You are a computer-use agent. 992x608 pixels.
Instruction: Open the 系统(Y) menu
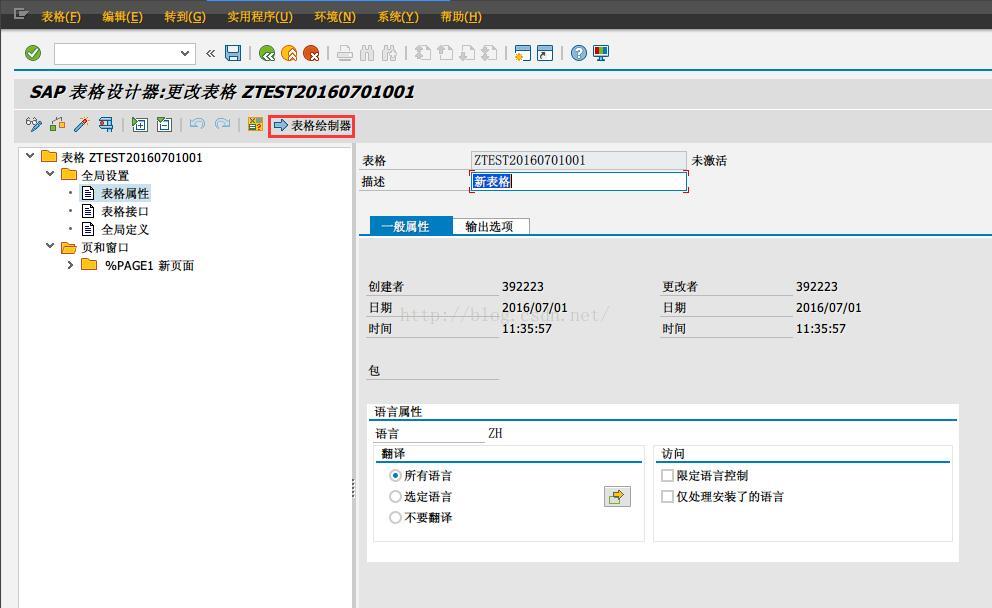398,17
